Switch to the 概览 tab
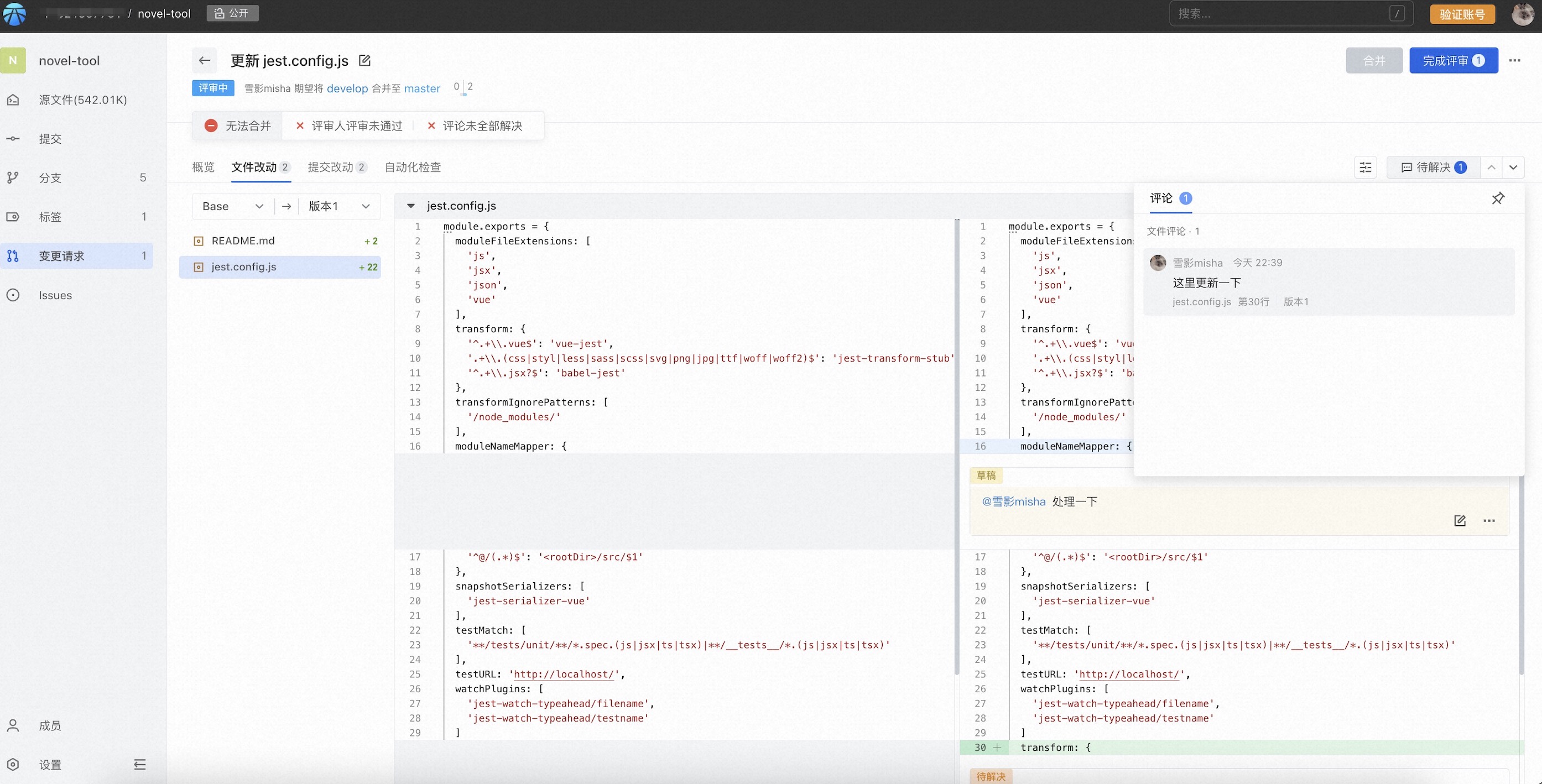 coord(203,167)
